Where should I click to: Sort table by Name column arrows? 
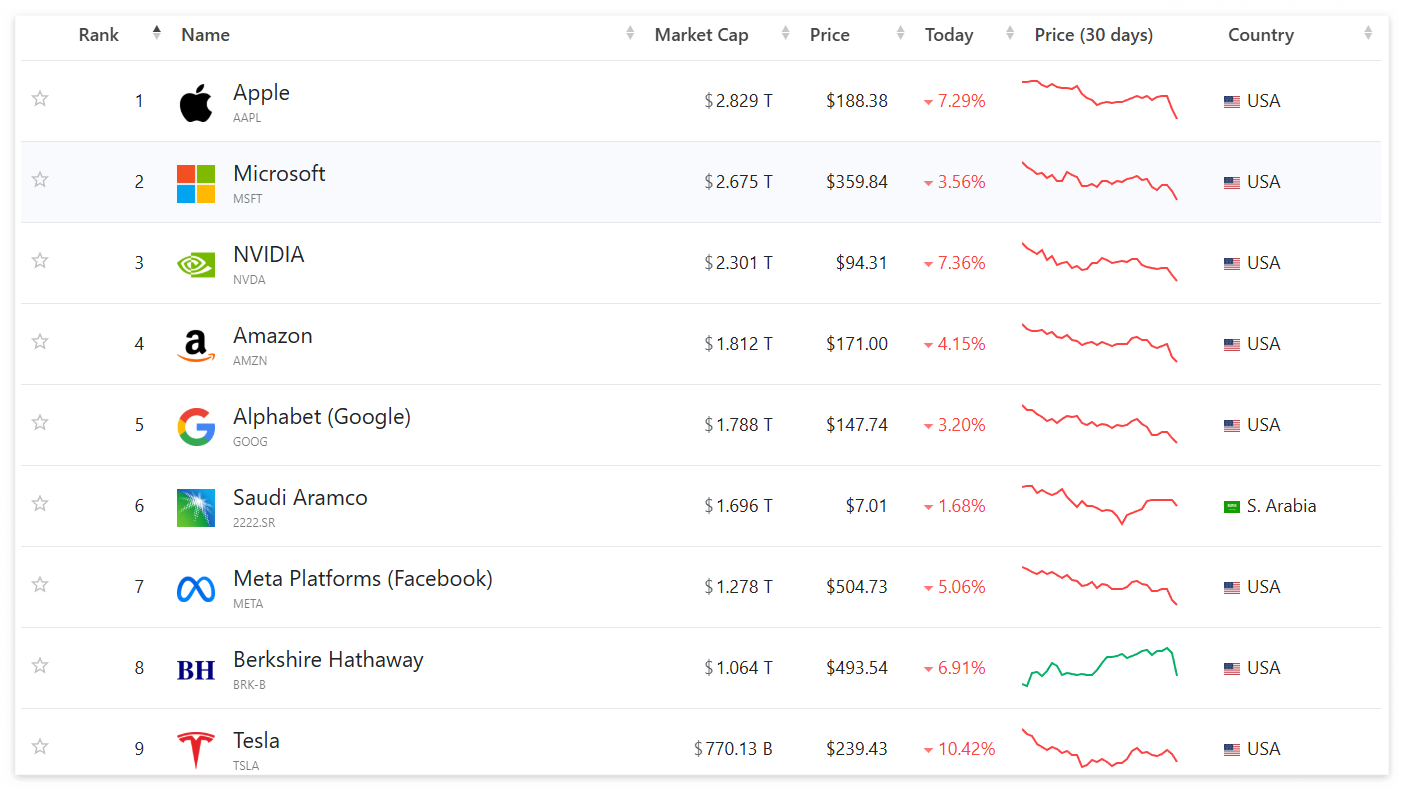(x=630, y=33)
